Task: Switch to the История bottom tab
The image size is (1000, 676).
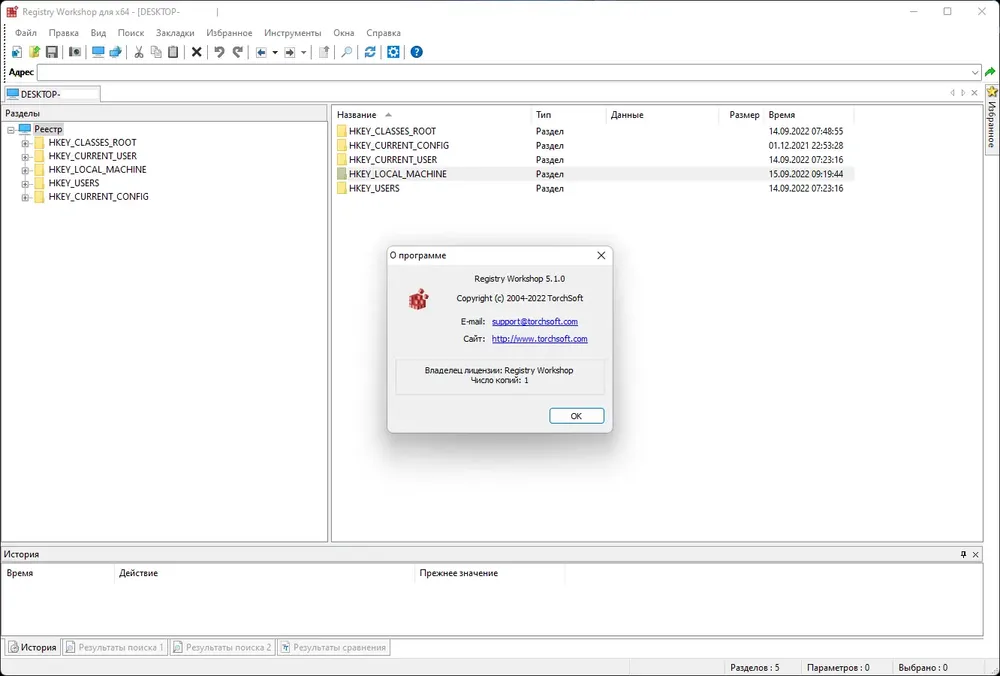Action: click(x=33, y=647)
